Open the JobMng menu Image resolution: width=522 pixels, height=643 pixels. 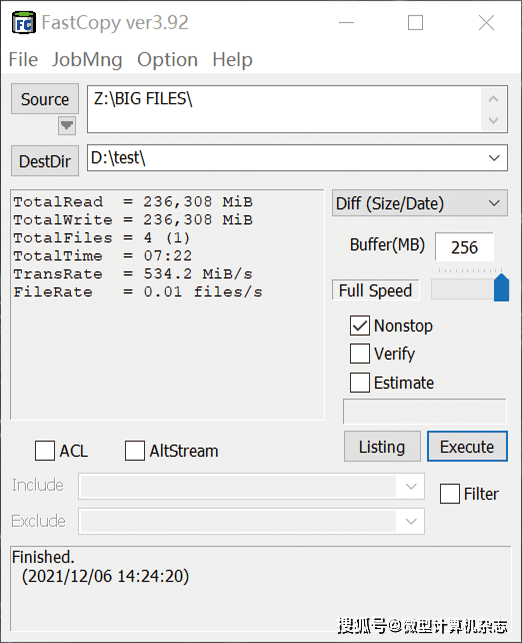[x=87, y=60]
